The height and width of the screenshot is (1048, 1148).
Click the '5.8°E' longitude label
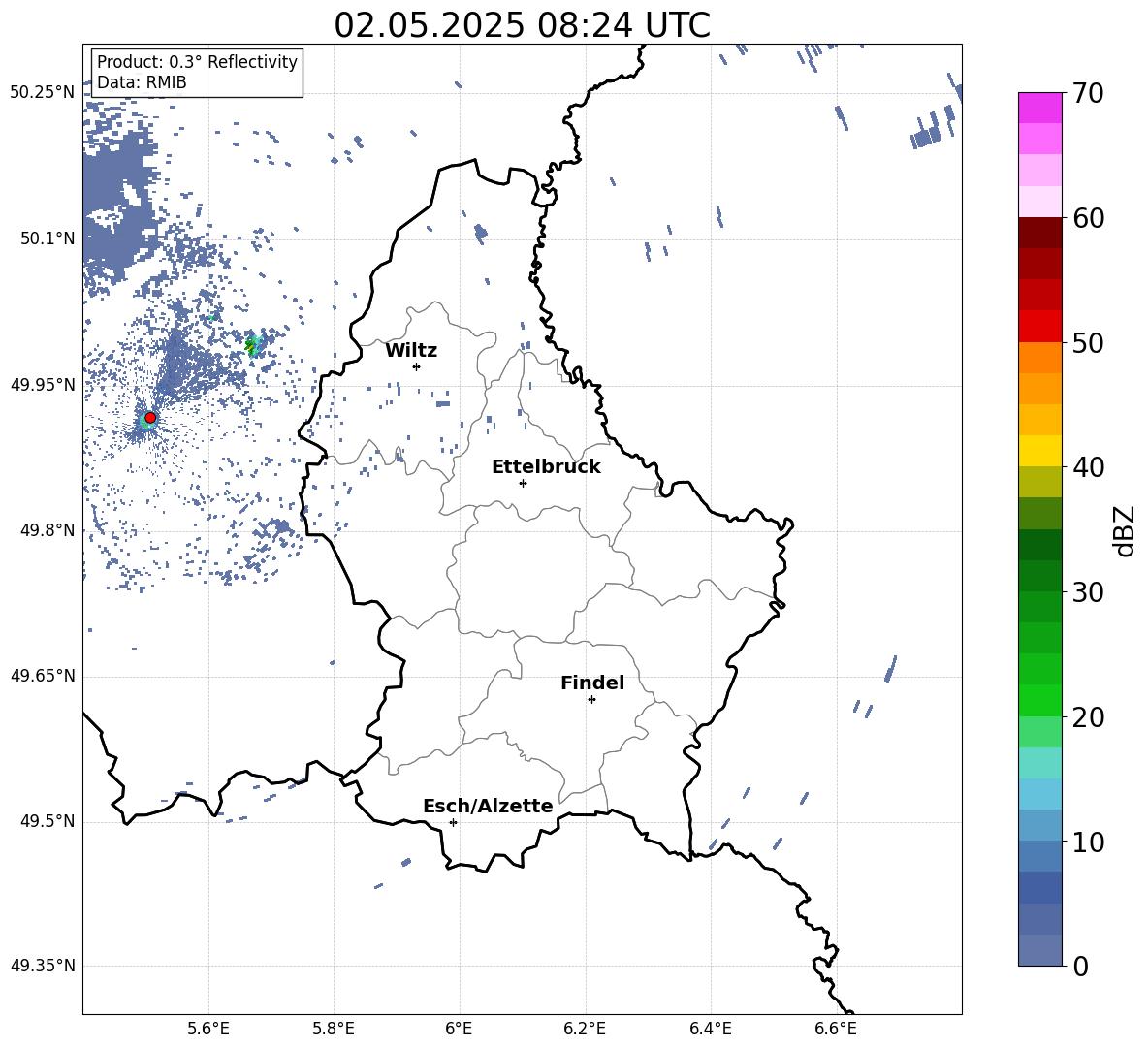(x=334, y=1029)
